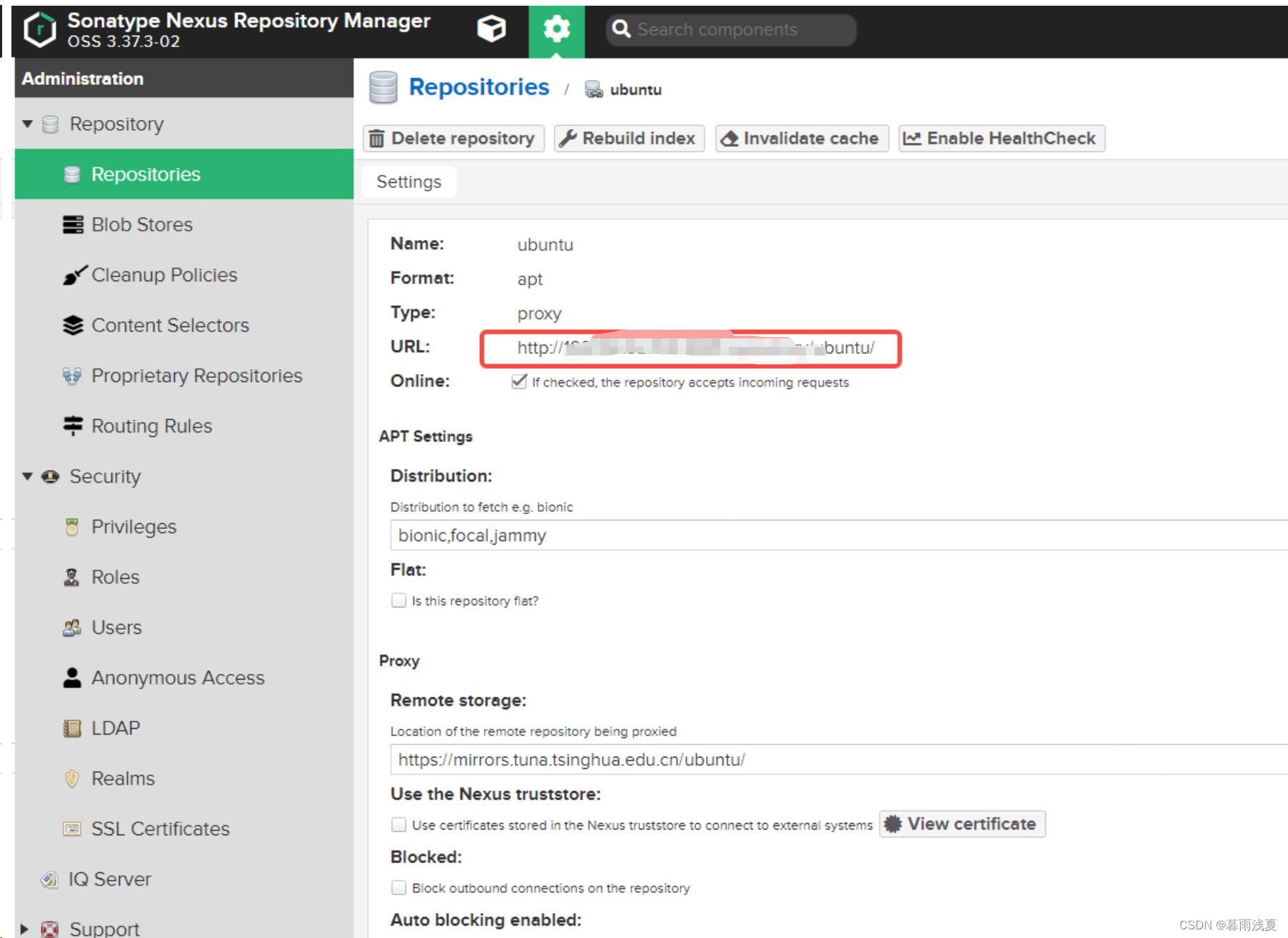The image size is (1288, 938).
Task: Open SSL Certificates page
Action: tap(160, 829)
